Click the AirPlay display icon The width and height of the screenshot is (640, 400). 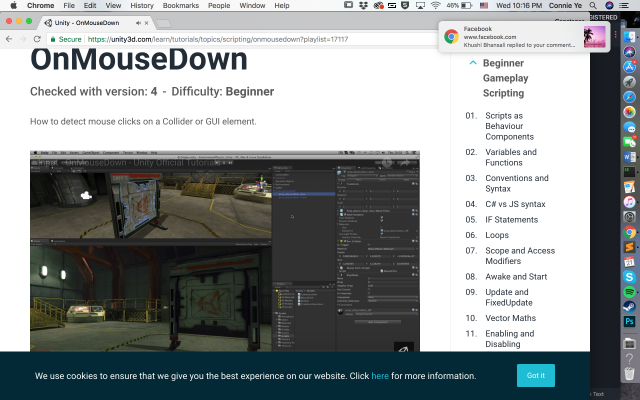click(420, 5)
